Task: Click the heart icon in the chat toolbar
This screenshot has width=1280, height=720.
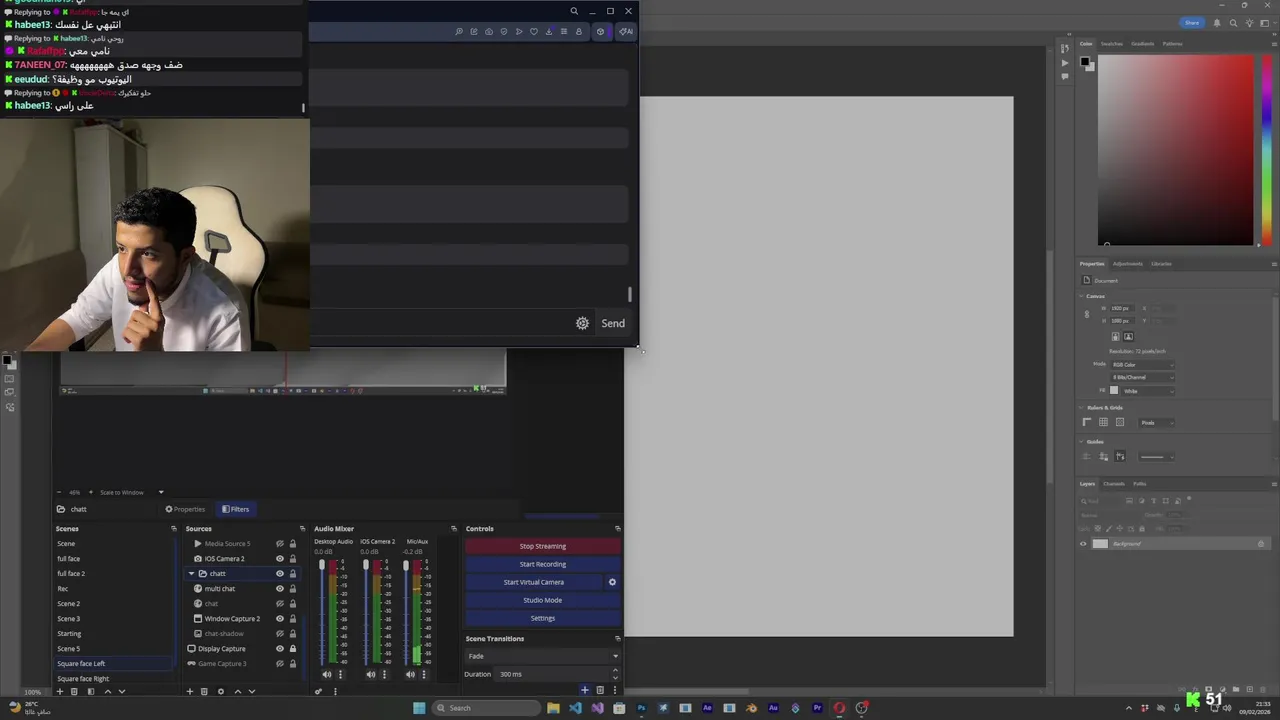Action: pyautogui.click(x=534, y=31)
